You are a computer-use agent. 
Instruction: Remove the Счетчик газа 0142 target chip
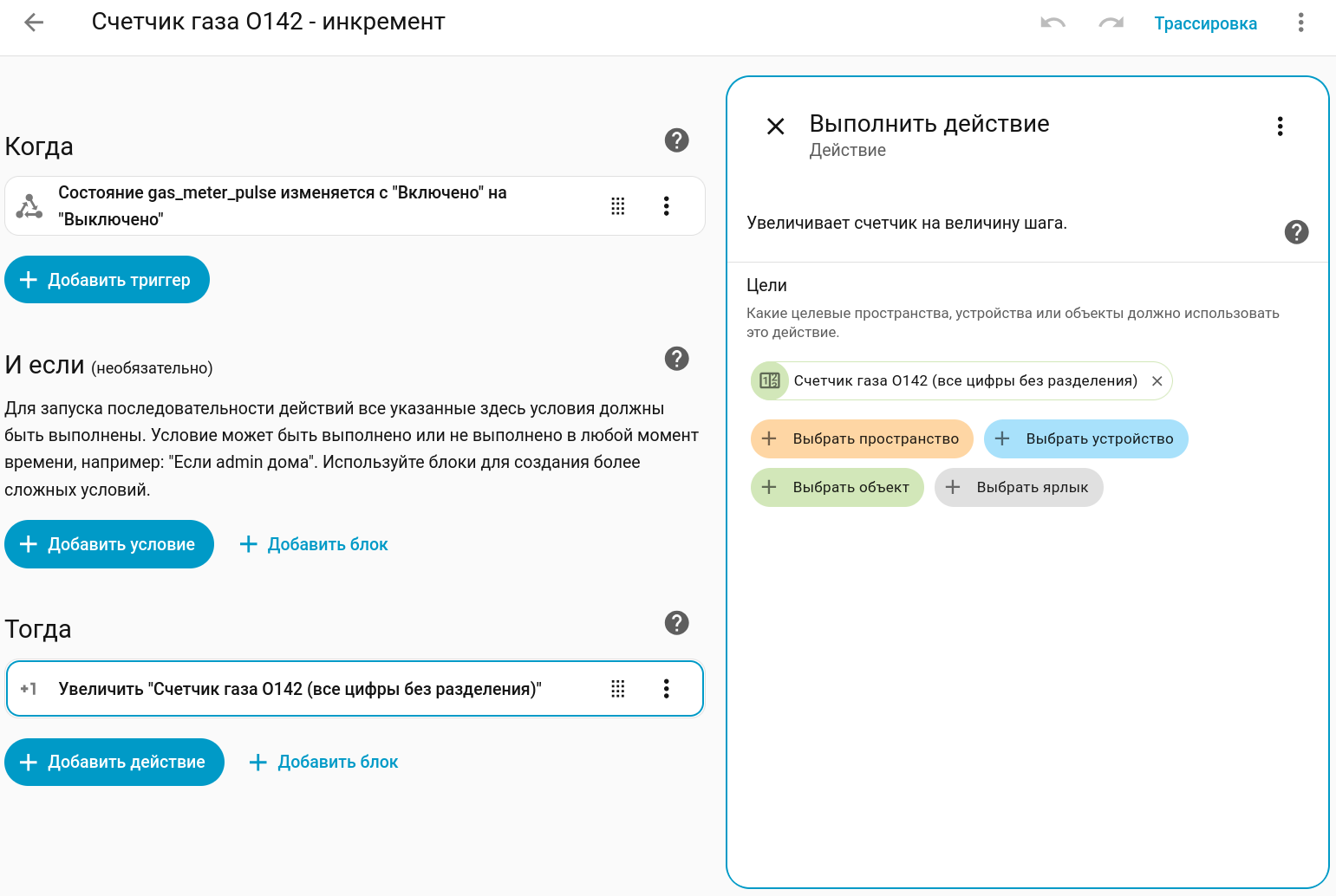[1157, 381]
